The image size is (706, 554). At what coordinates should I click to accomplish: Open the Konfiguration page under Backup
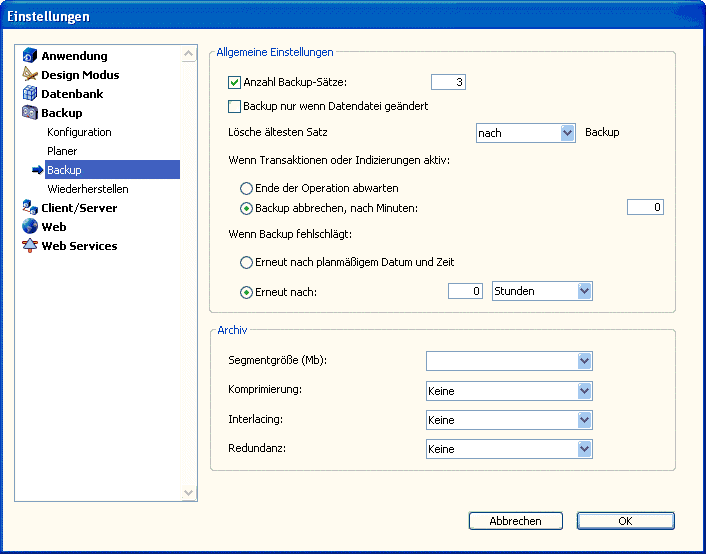(x=79, y=132)
